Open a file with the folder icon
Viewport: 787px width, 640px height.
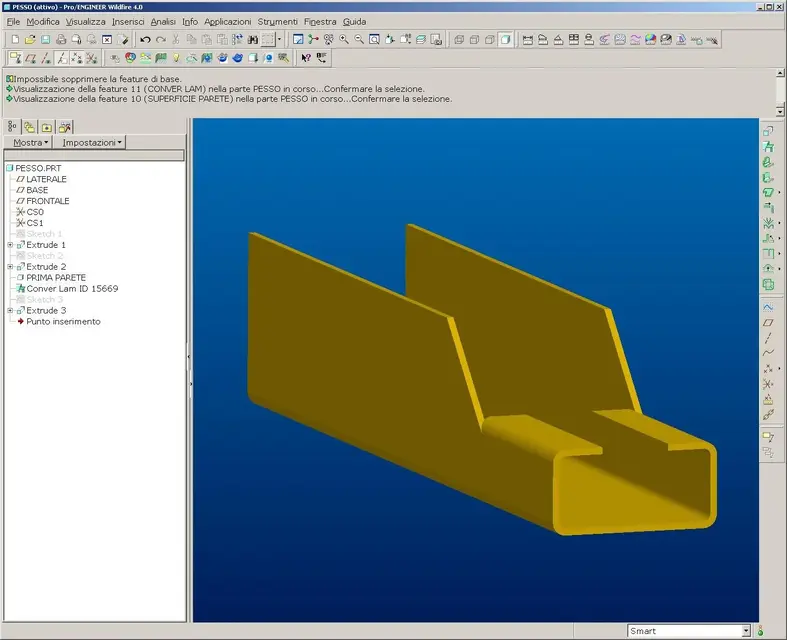(x=30, y=40)
